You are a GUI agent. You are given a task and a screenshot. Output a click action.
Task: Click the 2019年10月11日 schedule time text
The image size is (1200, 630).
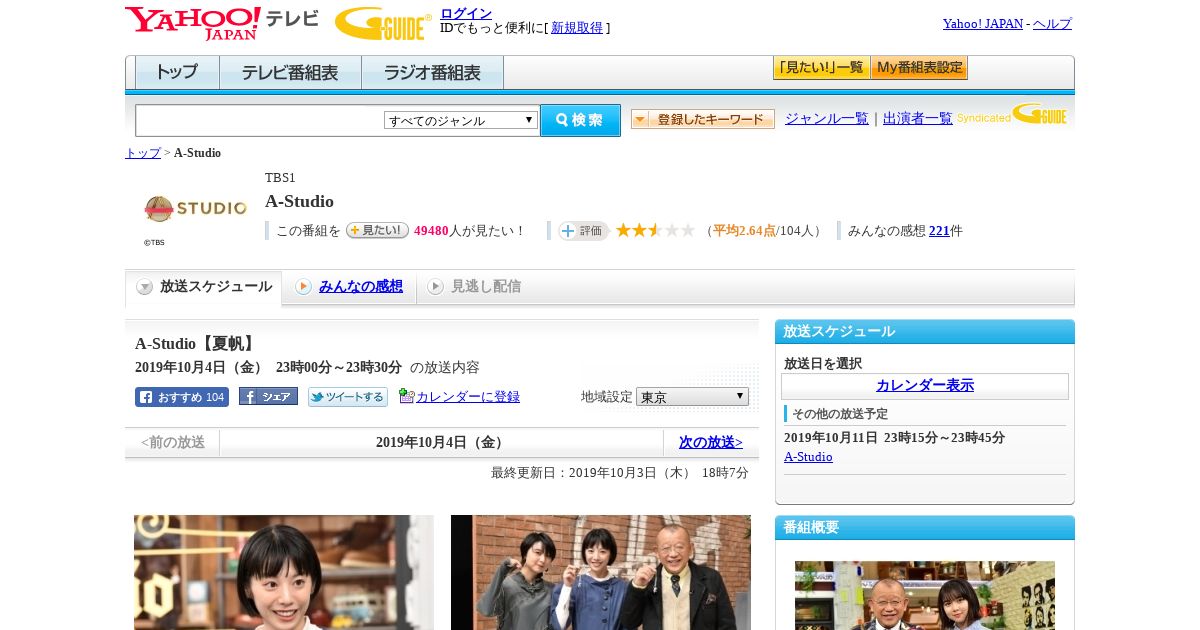coord(894,438)
